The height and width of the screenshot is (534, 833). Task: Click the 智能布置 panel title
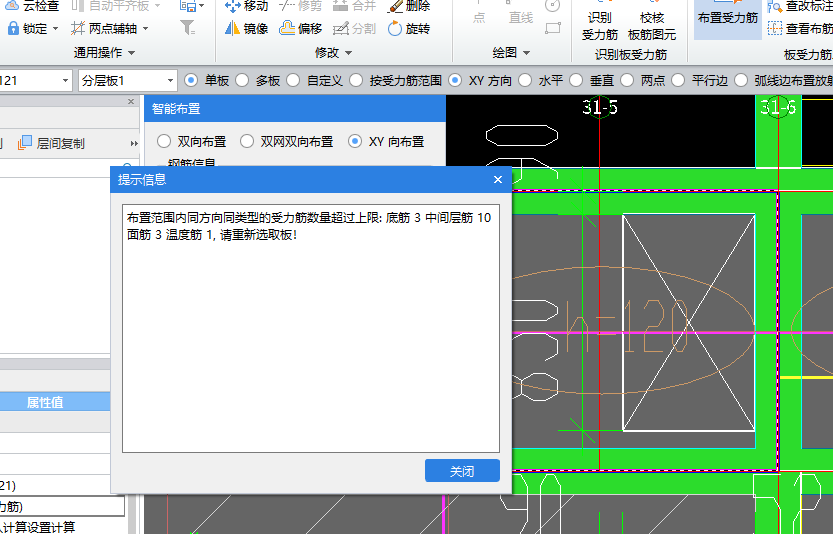(x=176, y=109)
